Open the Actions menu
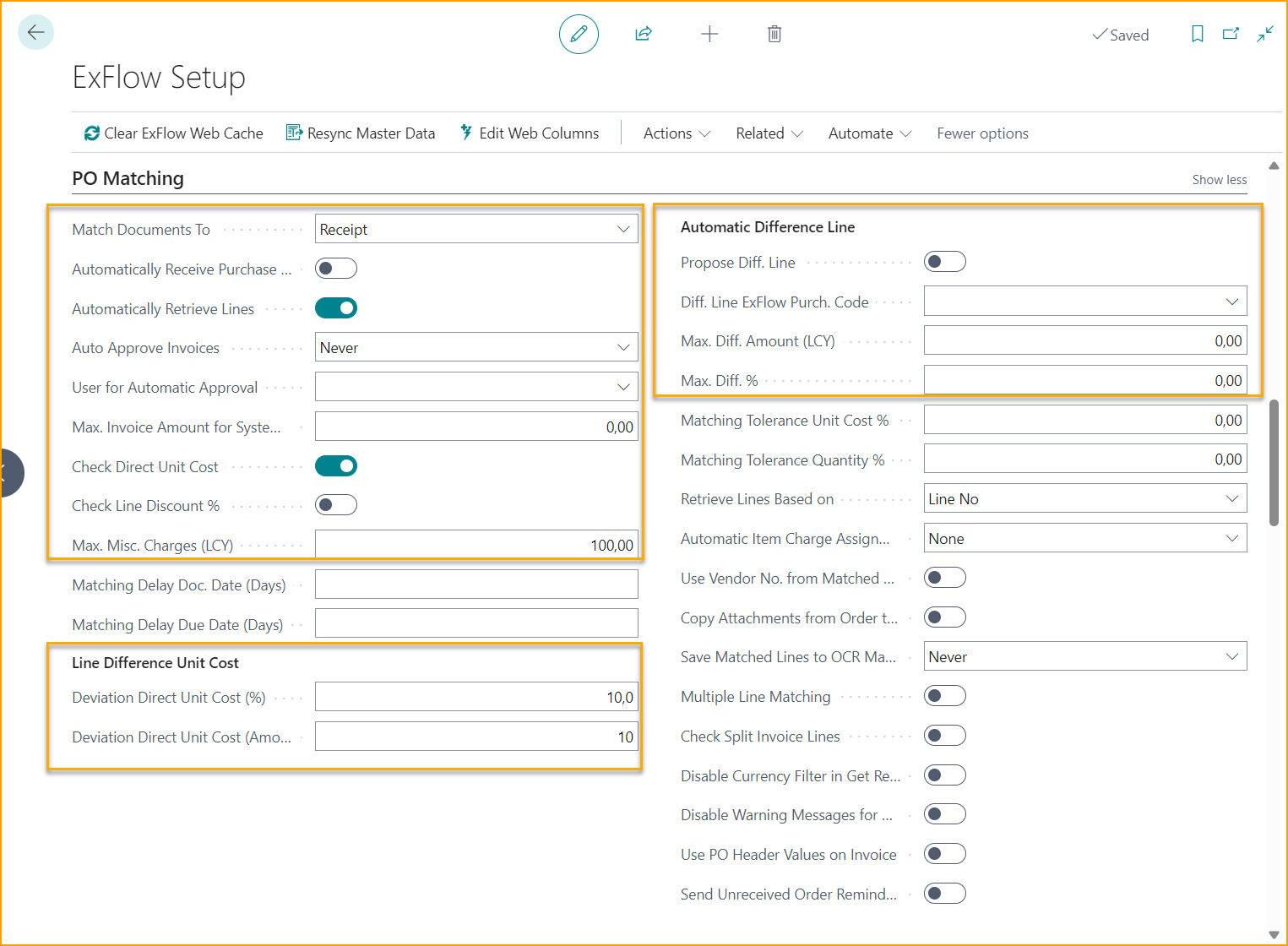The height and width of the screenshot is (946, 1288). click(x=677, y=133)
